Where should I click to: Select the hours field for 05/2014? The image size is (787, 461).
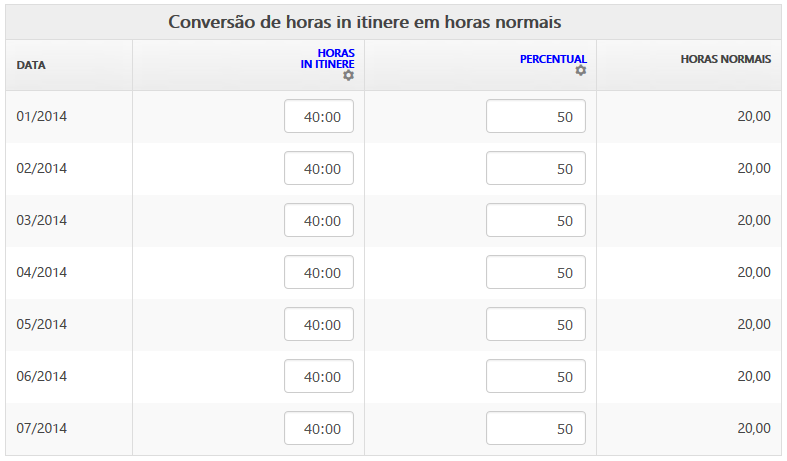[x=319, y=324]
